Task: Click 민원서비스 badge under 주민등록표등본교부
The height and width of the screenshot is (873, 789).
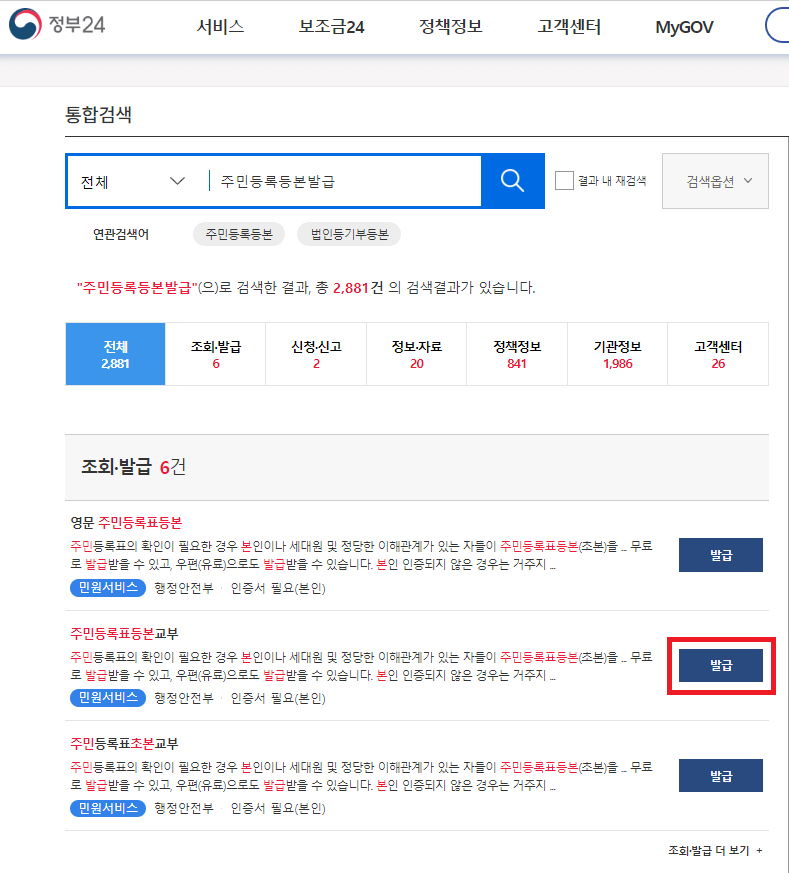Action: [x=108, y=698]
